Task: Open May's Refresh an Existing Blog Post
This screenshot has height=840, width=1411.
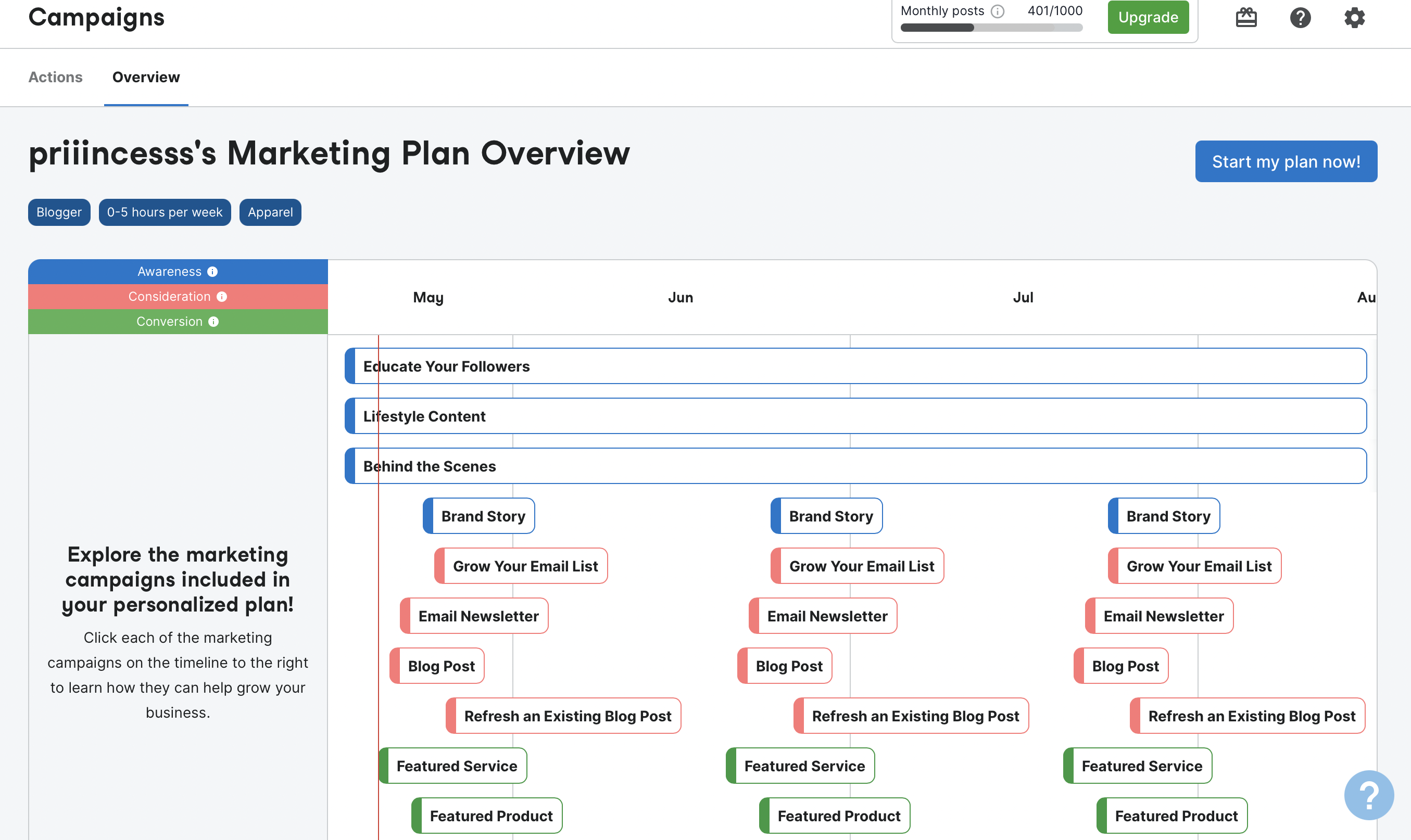Action: (563, 716)
